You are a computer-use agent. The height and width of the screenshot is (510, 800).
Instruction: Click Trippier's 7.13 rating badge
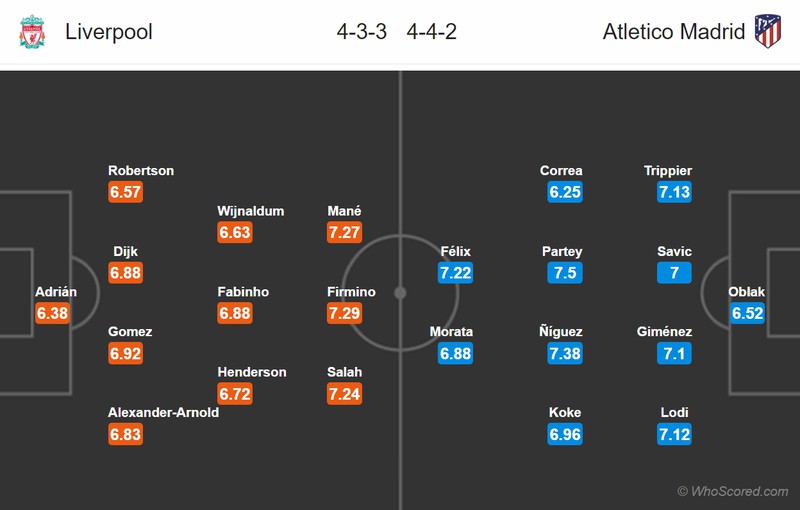click(x=674, y=192)
